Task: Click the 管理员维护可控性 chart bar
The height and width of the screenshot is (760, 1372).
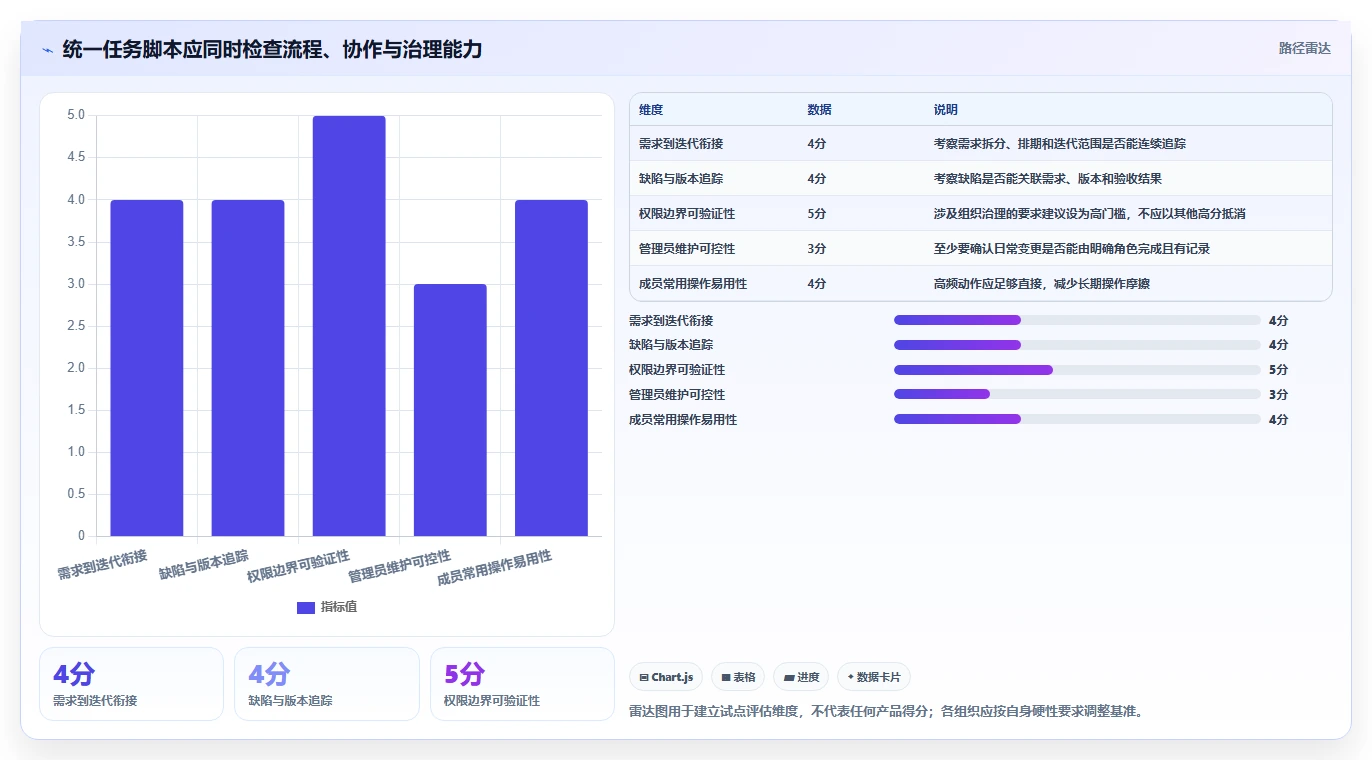Action: tap(450, 410)
